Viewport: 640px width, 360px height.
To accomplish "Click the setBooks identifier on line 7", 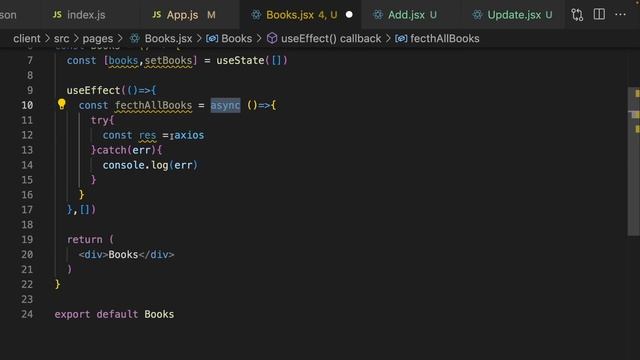I will point(168,60).
